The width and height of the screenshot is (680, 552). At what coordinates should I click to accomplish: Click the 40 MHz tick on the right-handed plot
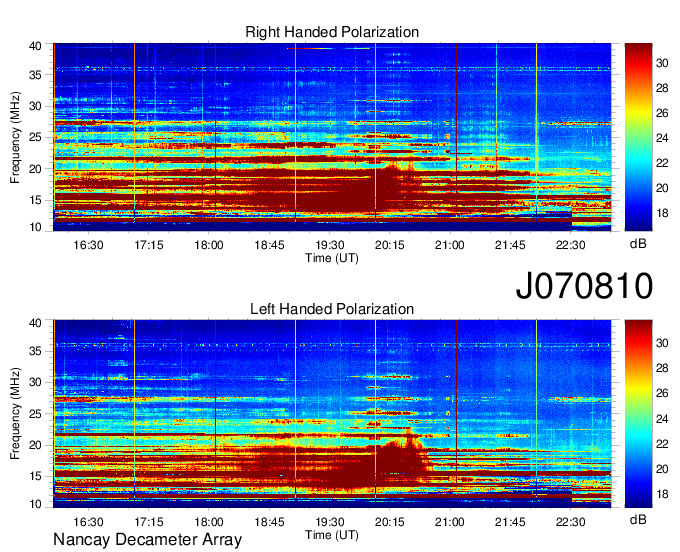pos(35,46)
